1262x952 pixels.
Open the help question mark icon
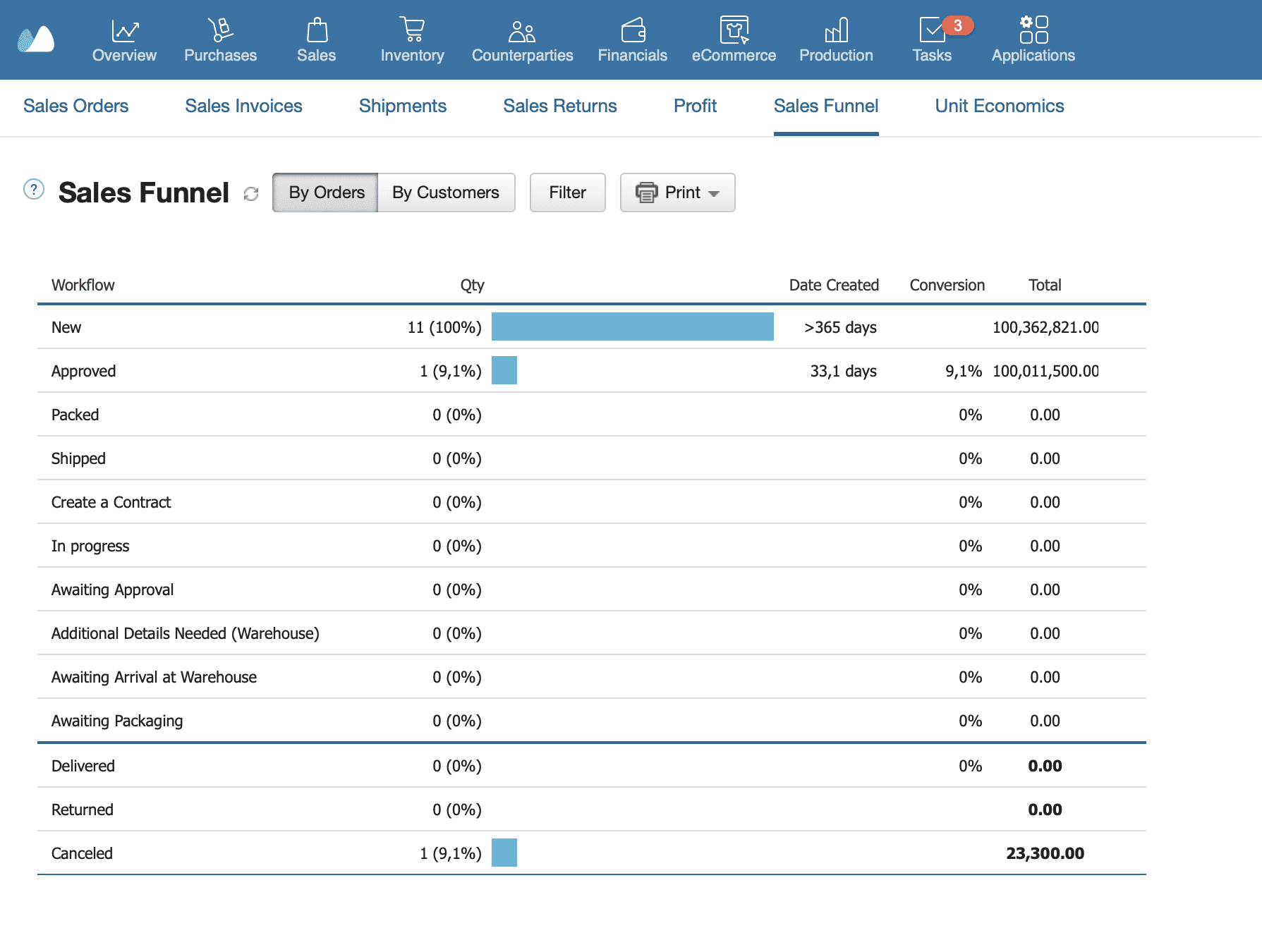point(33,189)
